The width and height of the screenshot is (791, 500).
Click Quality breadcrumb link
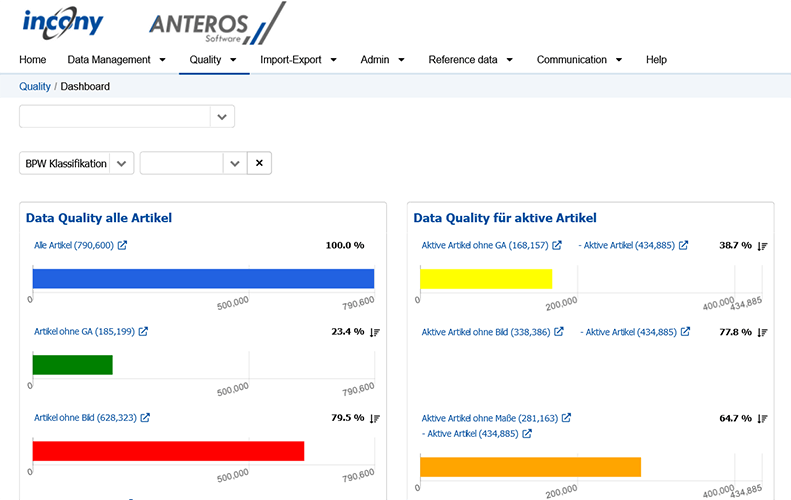(x=35, y=86)
